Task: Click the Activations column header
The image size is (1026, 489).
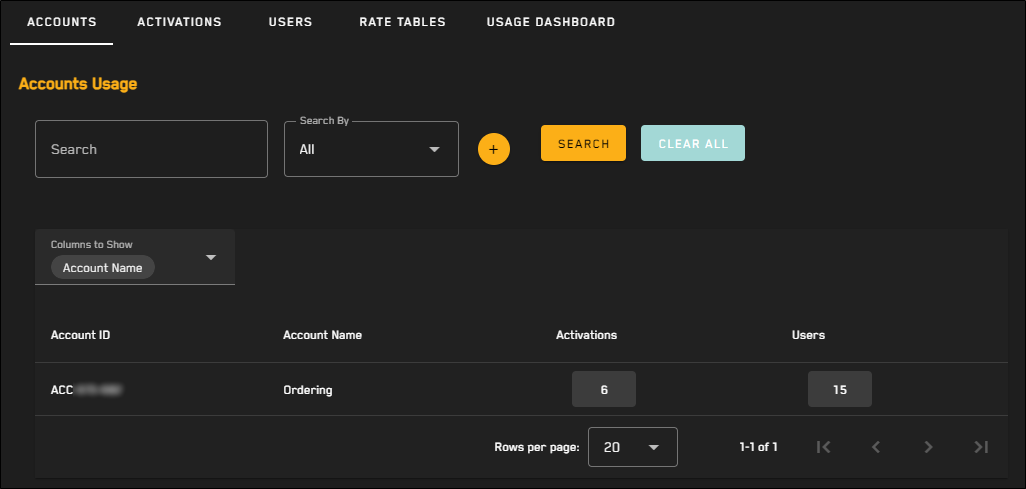Action: click(x=586, y=335)
